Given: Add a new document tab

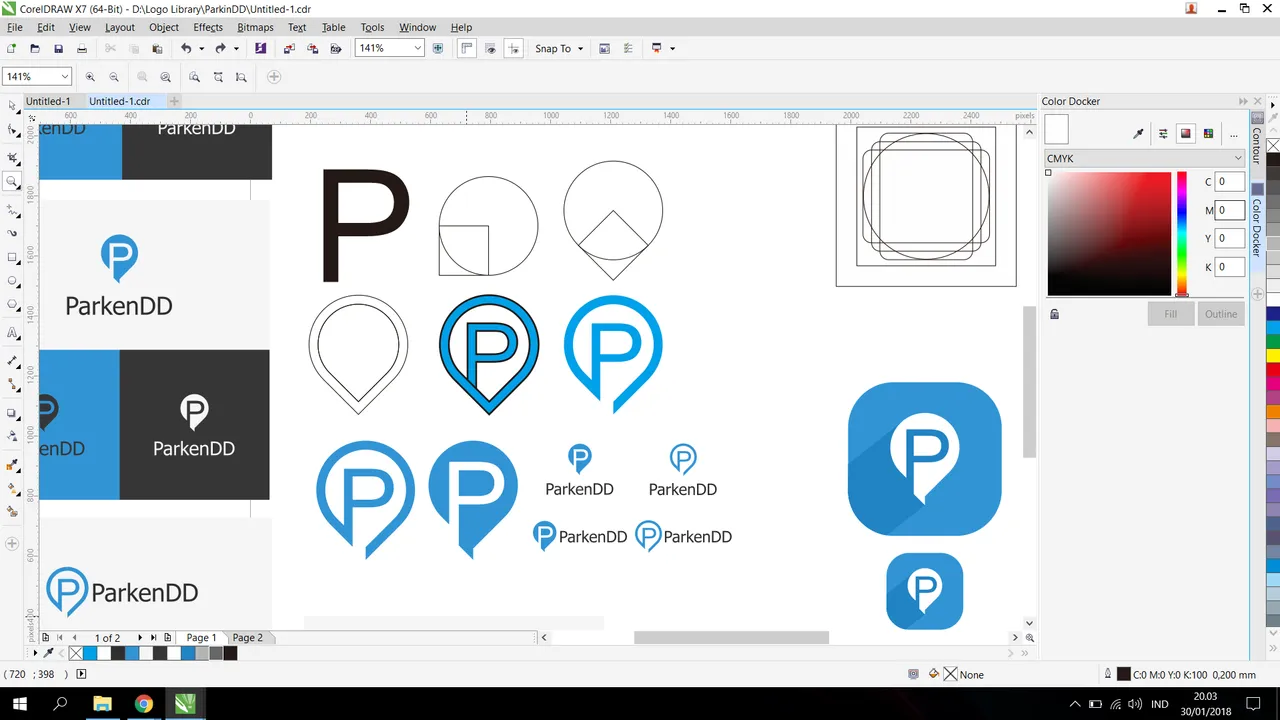Looking at the screenshot, I should [x=174, y=101].
